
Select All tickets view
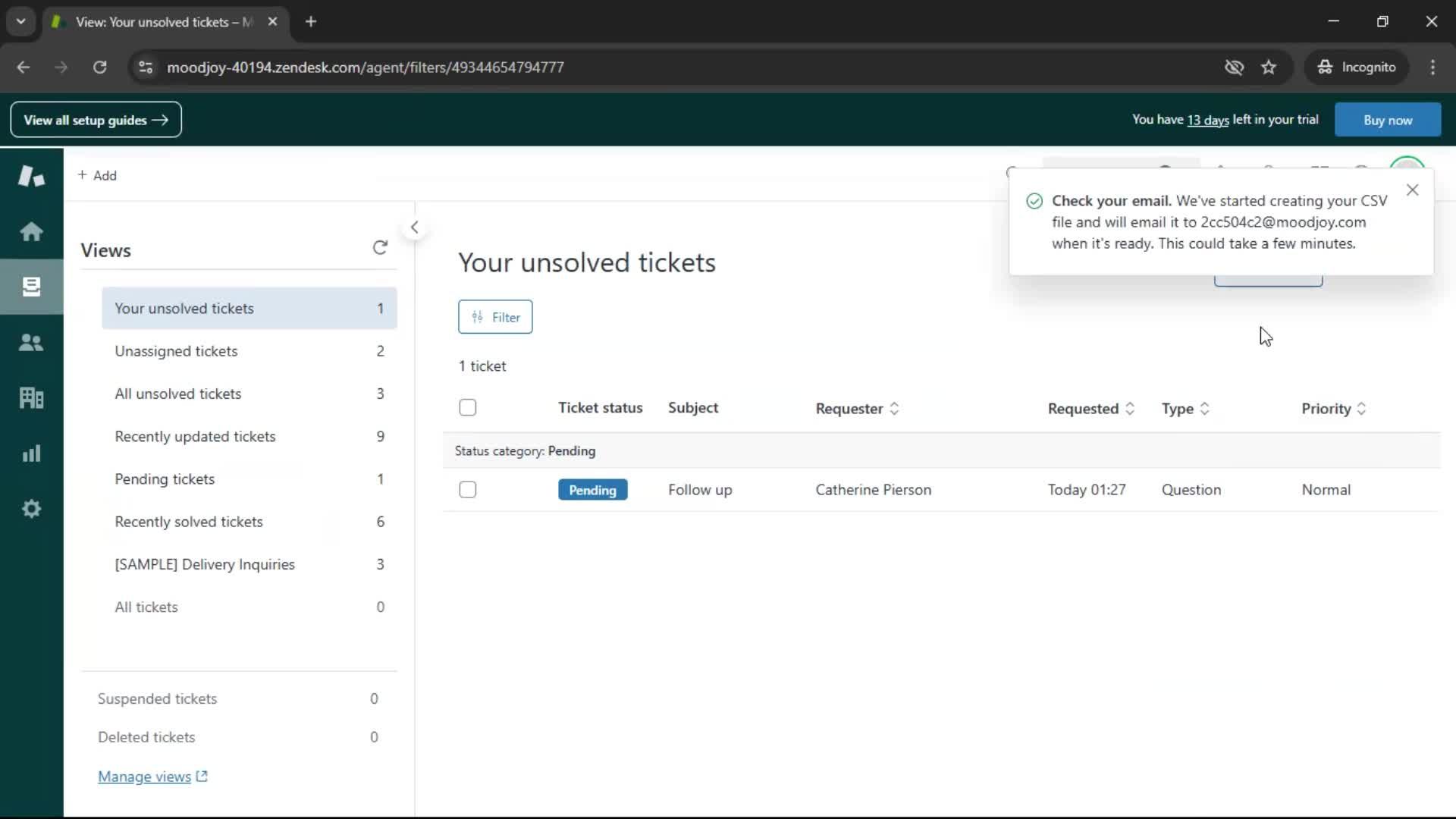click(x=249, y=607)
